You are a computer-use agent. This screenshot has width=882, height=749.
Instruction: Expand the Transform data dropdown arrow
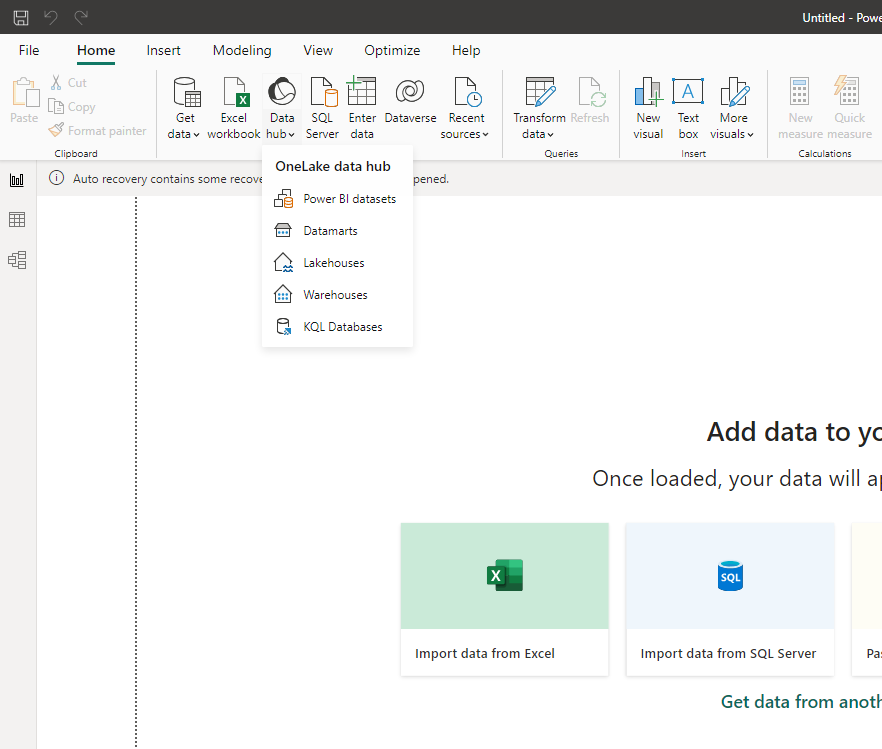551,135
